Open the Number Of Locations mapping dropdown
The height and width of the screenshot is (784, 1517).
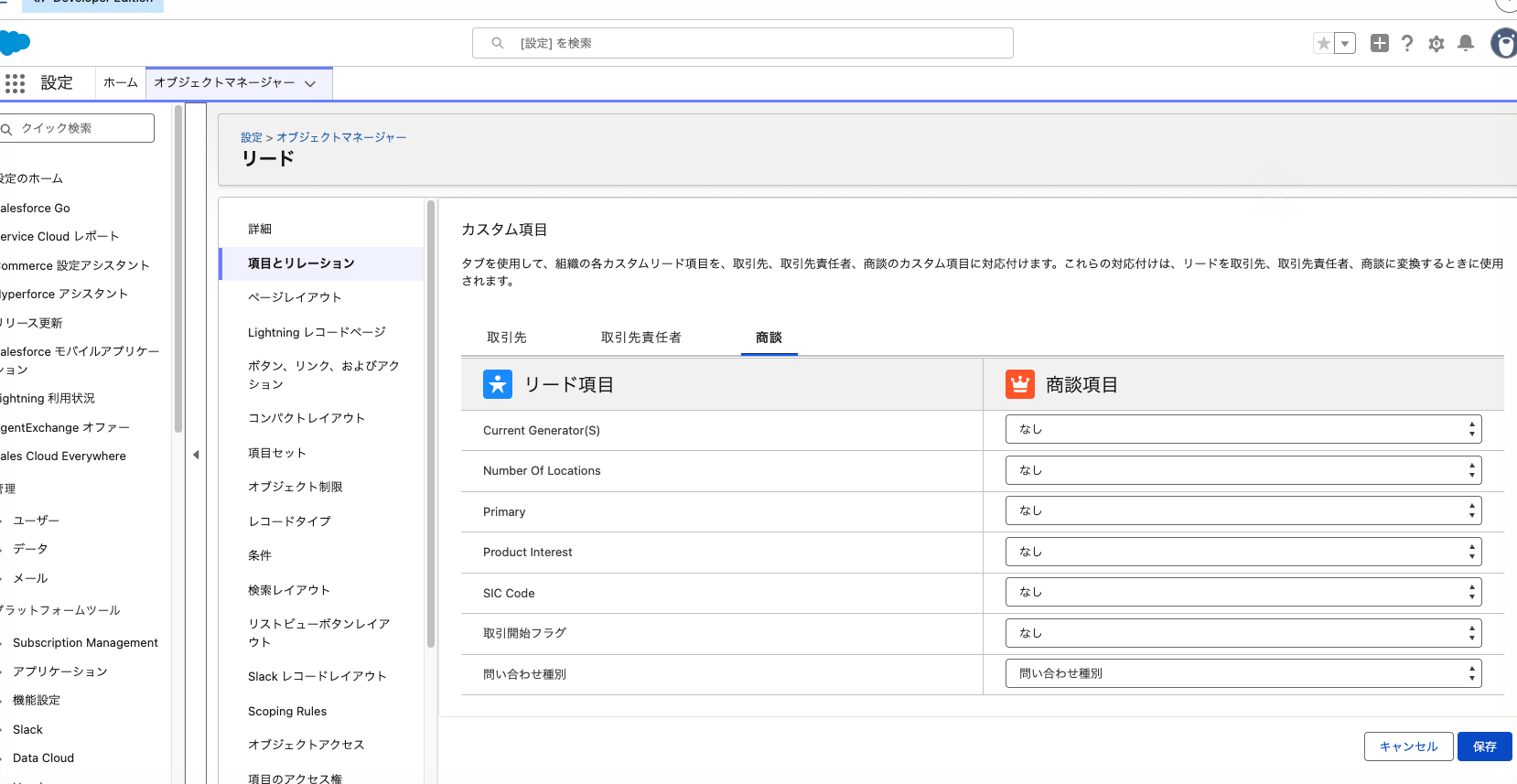1243,470
